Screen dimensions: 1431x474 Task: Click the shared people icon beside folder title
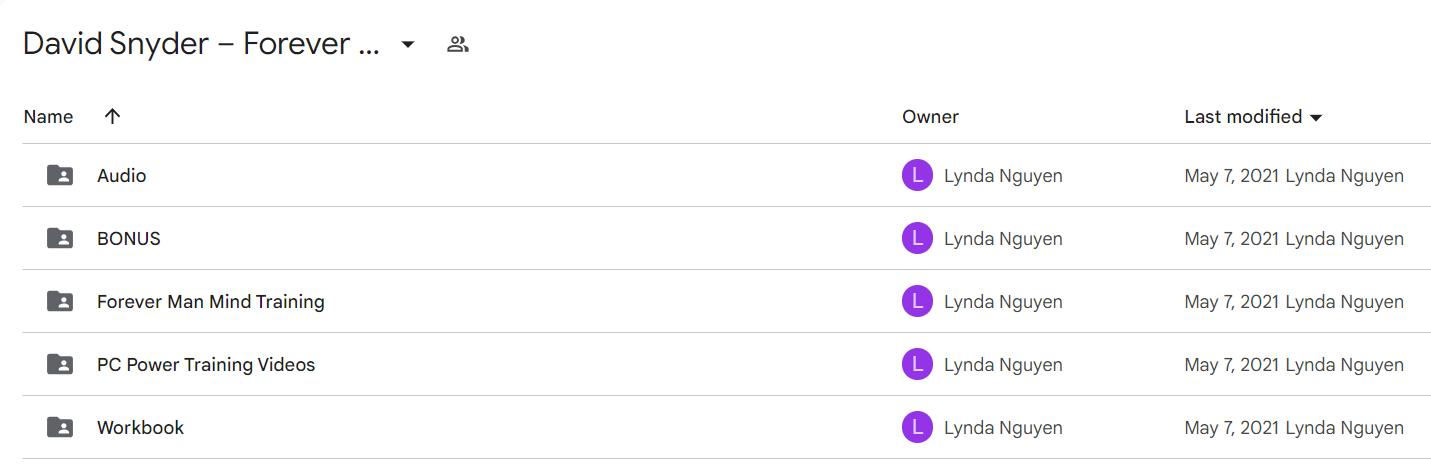[458, 44]
